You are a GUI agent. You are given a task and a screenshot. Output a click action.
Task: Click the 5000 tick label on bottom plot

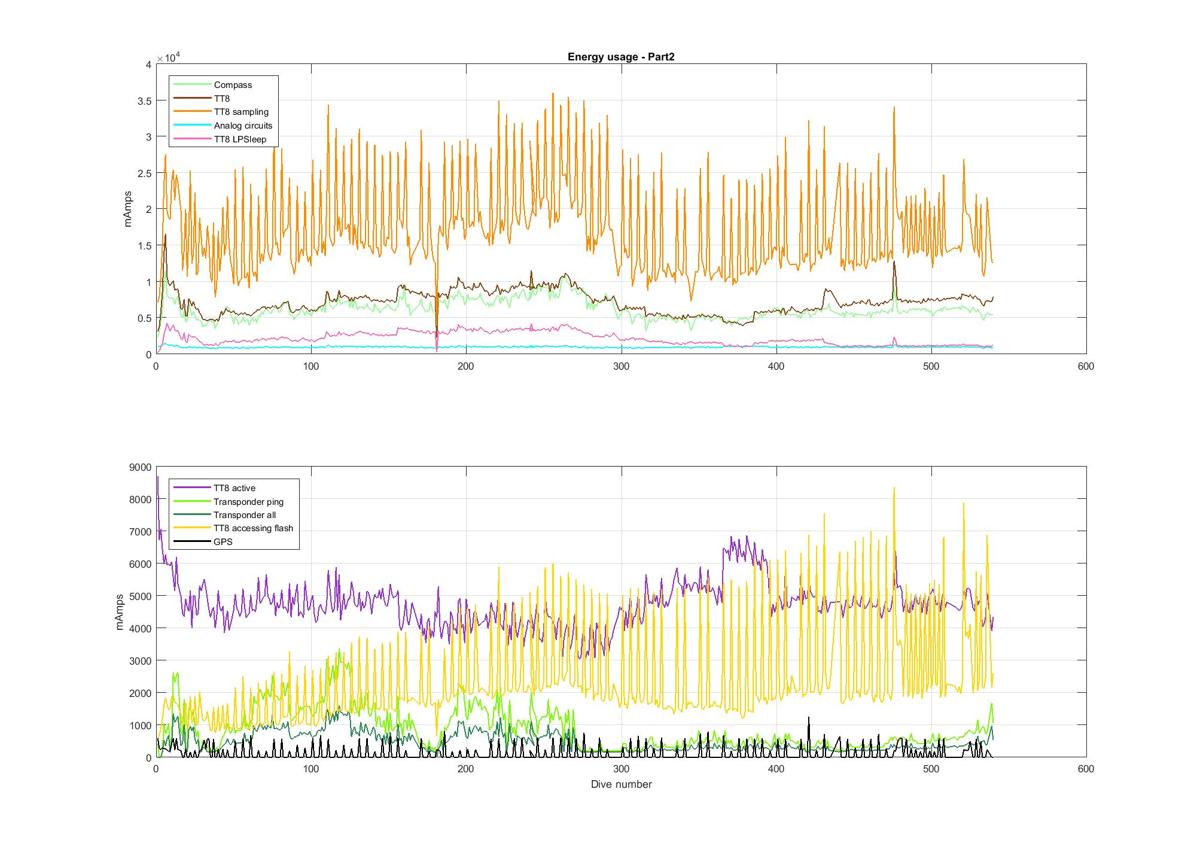tap(138, 596)
